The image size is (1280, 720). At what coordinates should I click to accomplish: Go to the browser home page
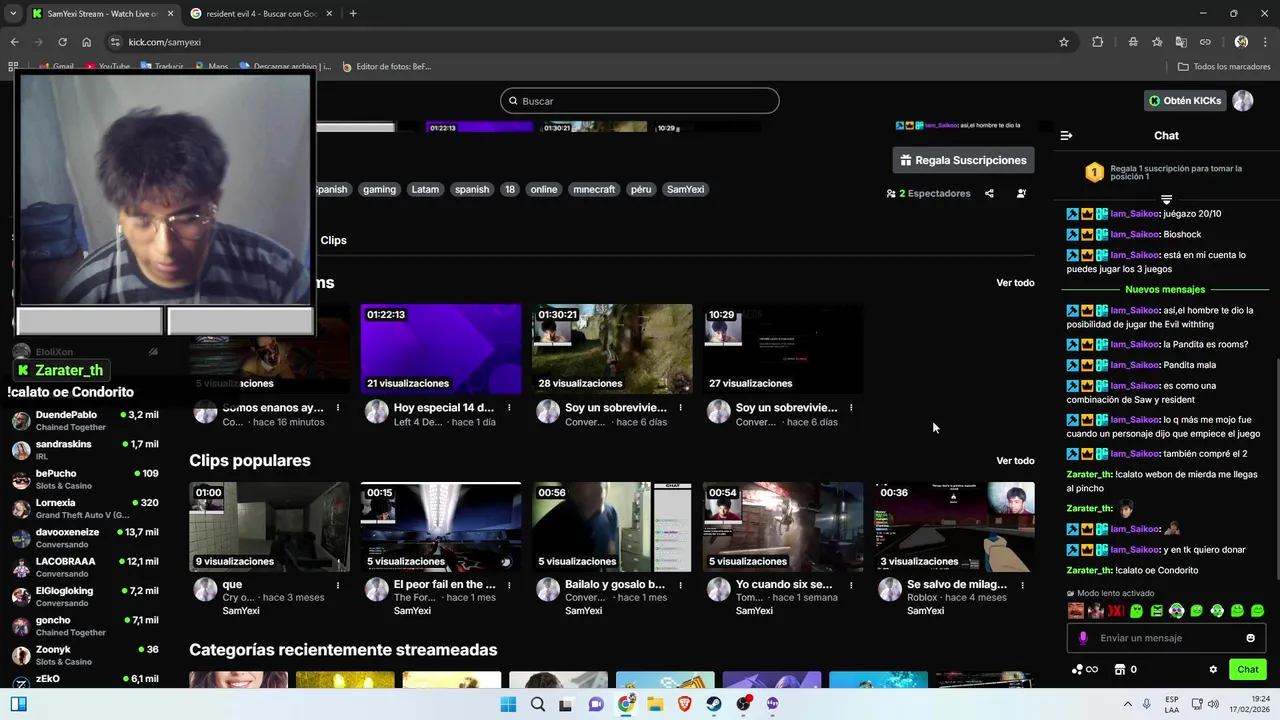86,42
